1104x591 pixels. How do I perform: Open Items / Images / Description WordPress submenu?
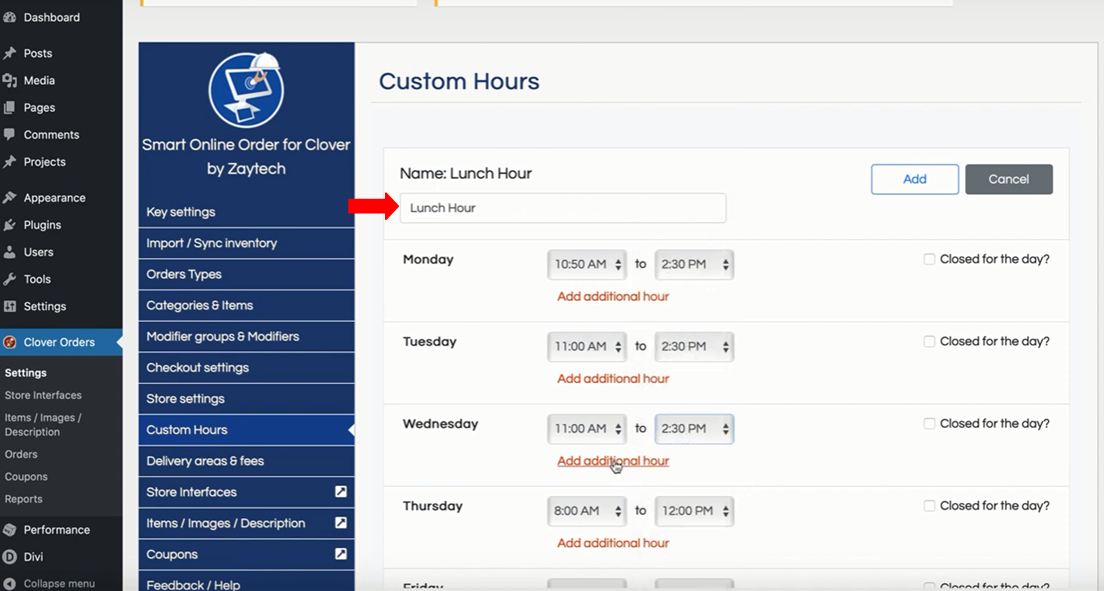tap(43, 425)
